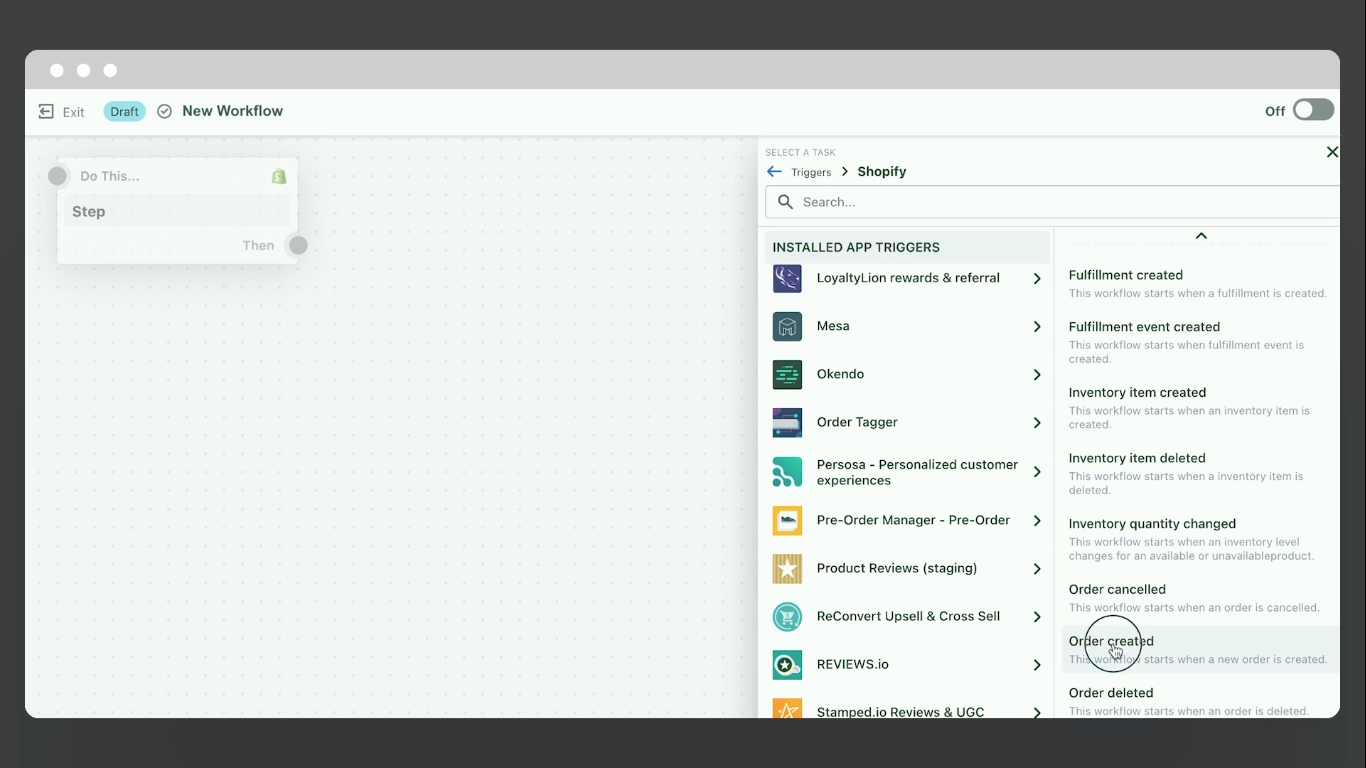Click the Draft status badge
1366x768 pixels.
click(x=124, y=111)
